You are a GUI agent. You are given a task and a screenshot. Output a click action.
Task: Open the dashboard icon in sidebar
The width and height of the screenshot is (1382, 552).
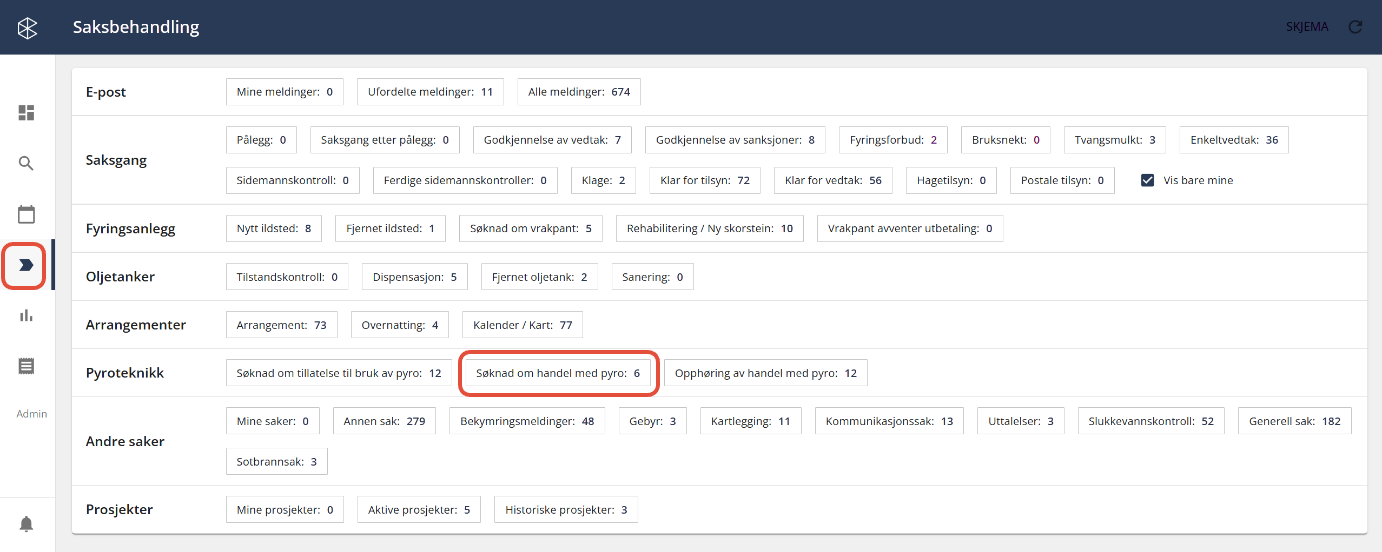[27, 112]
